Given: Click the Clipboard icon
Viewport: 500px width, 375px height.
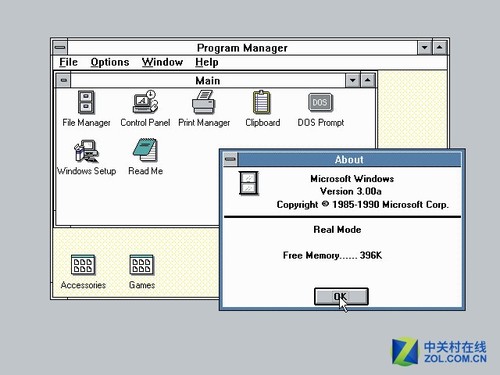Looking at the screenshot, I should coord(262,102).
